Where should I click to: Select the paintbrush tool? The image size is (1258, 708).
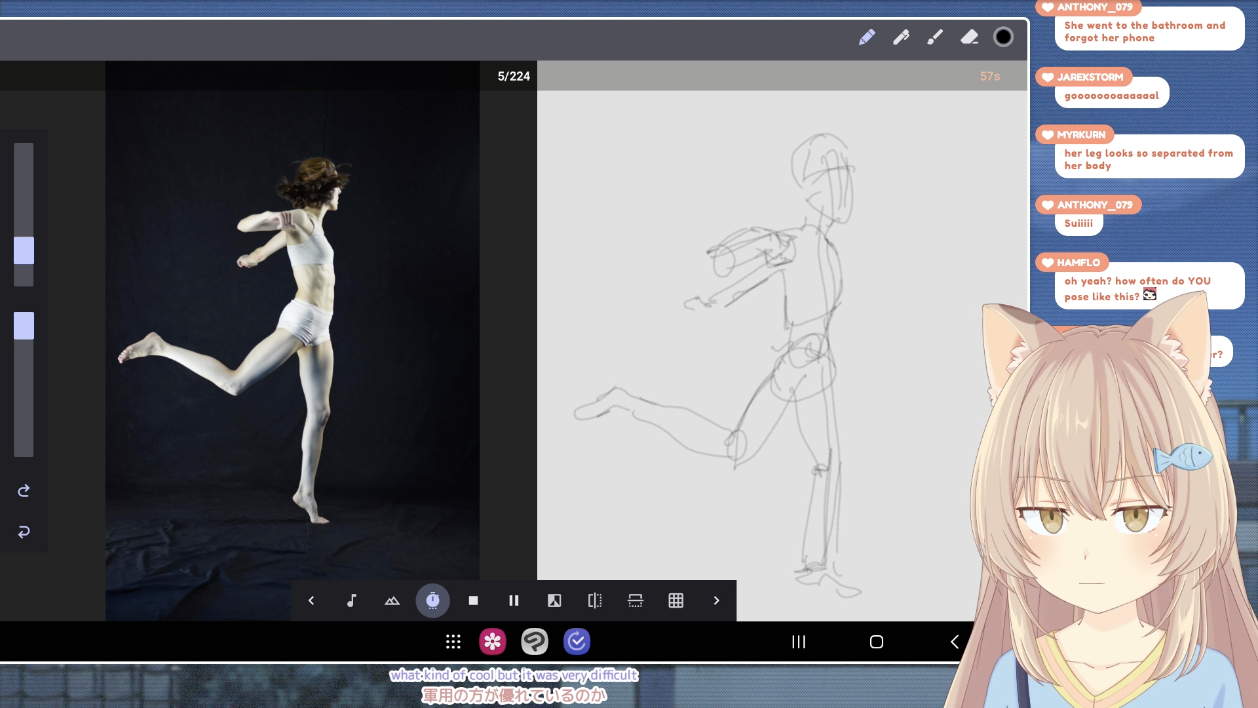click(935, 37)
